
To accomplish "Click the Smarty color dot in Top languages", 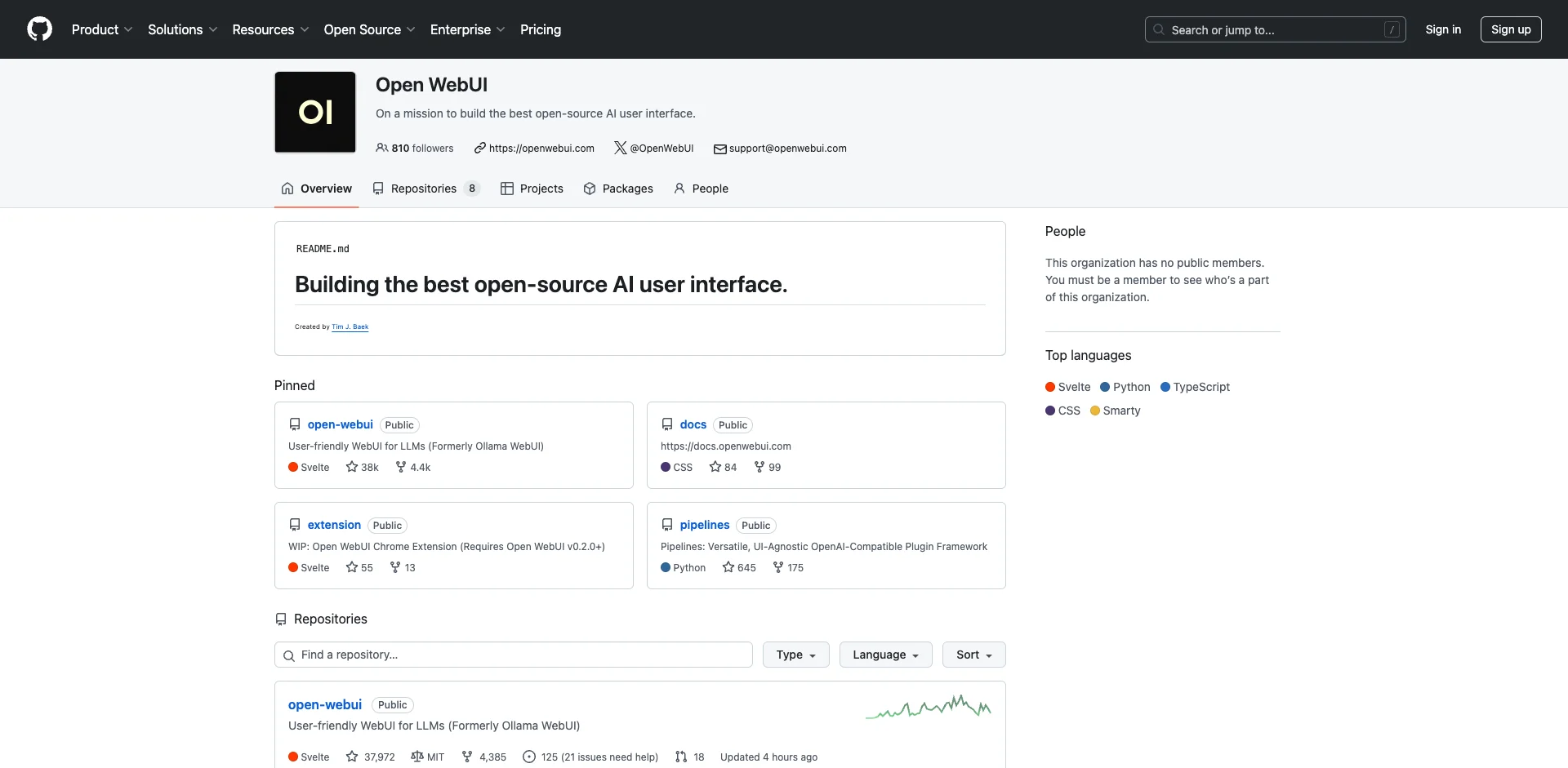I will pyautogui.click(x=1095, y=411).
